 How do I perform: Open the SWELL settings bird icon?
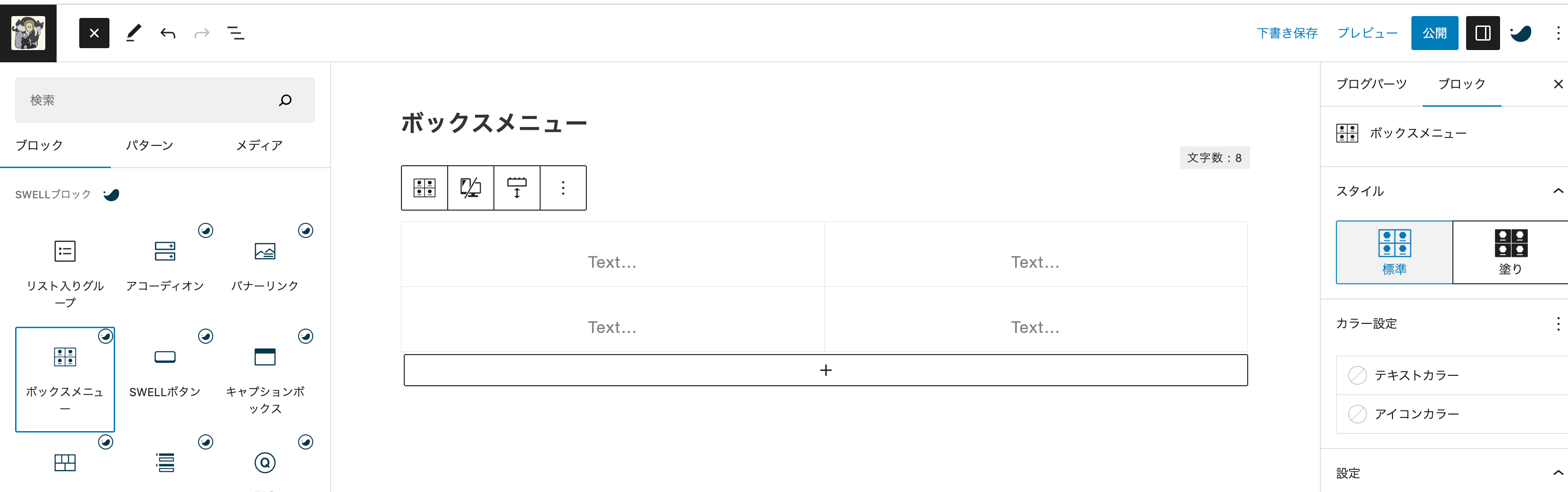point(1520,33)
